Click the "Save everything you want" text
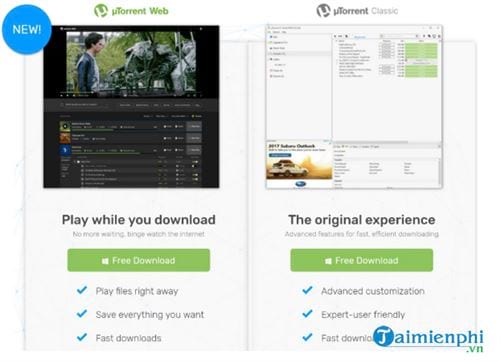 pos(150,315)
